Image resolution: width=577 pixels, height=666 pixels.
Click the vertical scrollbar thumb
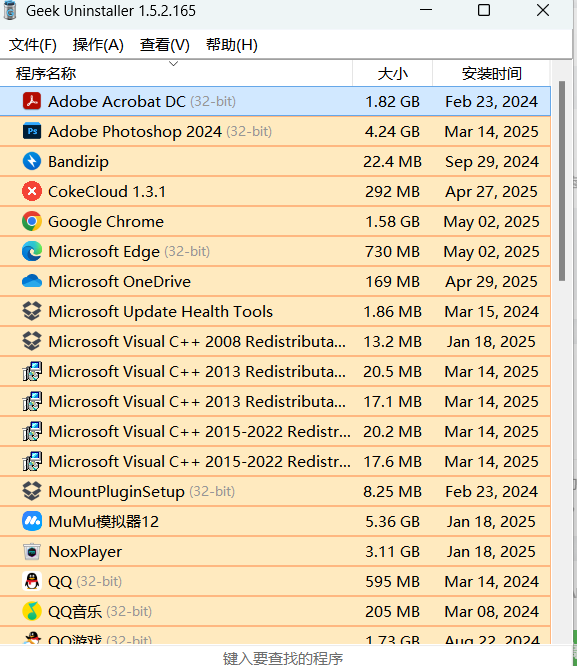pyautogui.click(x=562, y=181)
